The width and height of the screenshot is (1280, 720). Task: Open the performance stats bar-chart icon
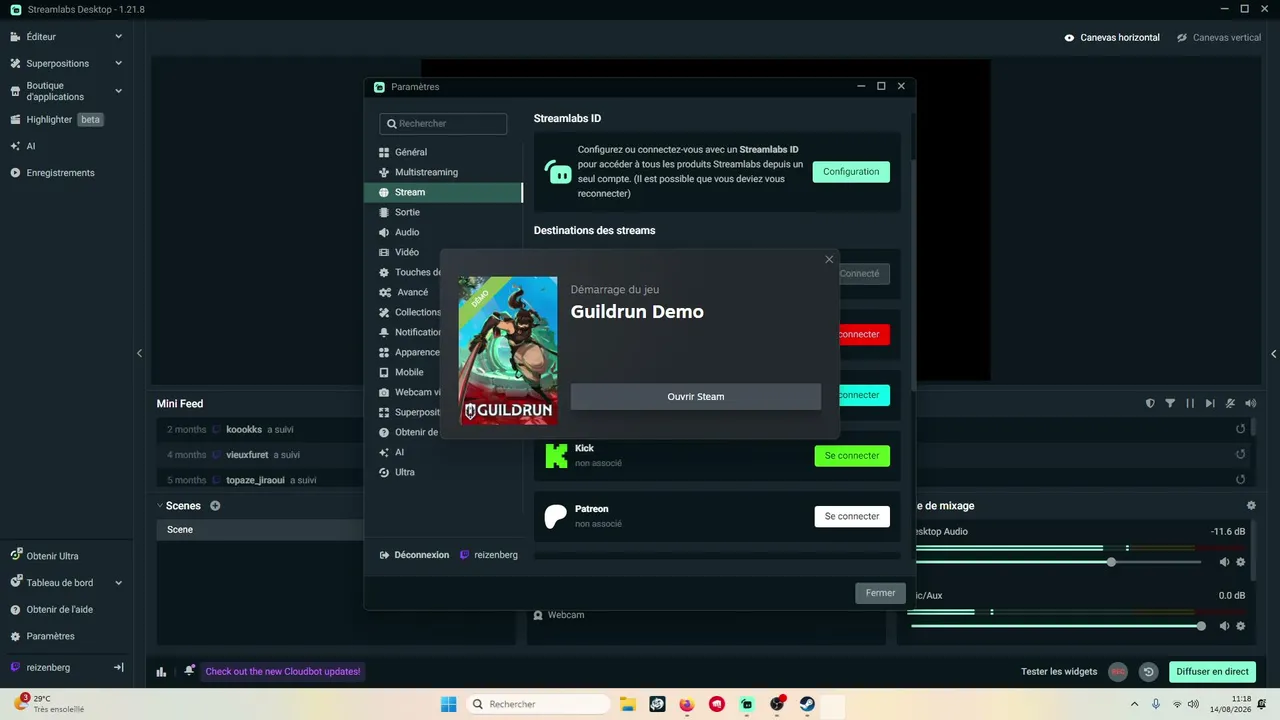click(x=161, y=672)
